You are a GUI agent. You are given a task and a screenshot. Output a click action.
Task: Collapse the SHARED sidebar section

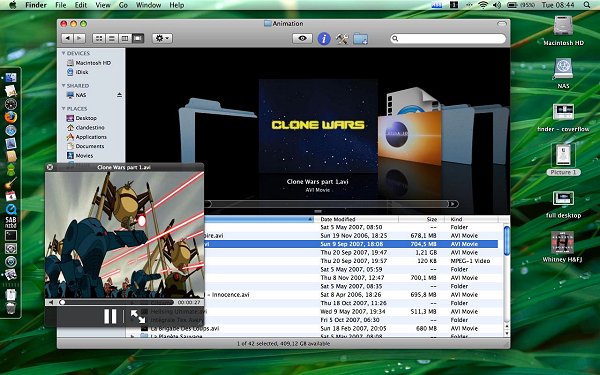pos(64,85)
